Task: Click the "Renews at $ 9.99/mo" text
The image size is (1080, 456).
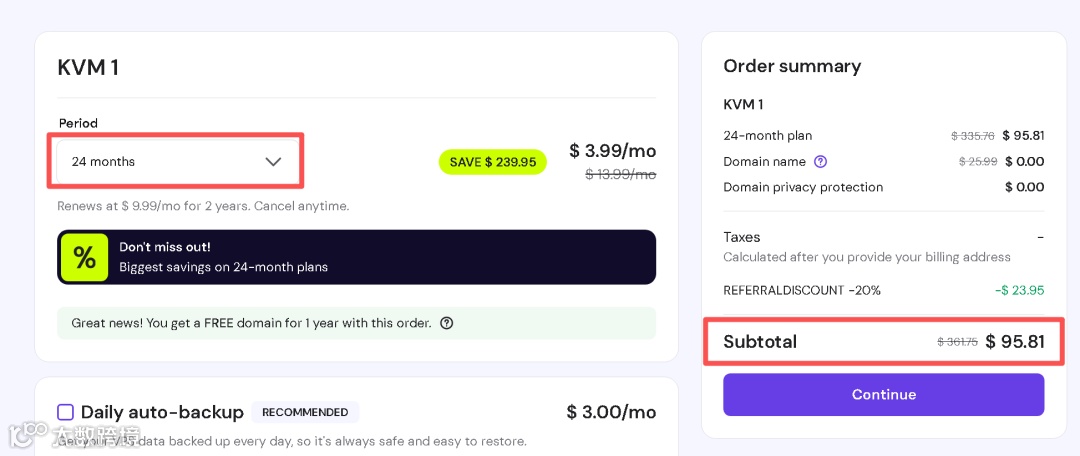Action: pos(203,206)
